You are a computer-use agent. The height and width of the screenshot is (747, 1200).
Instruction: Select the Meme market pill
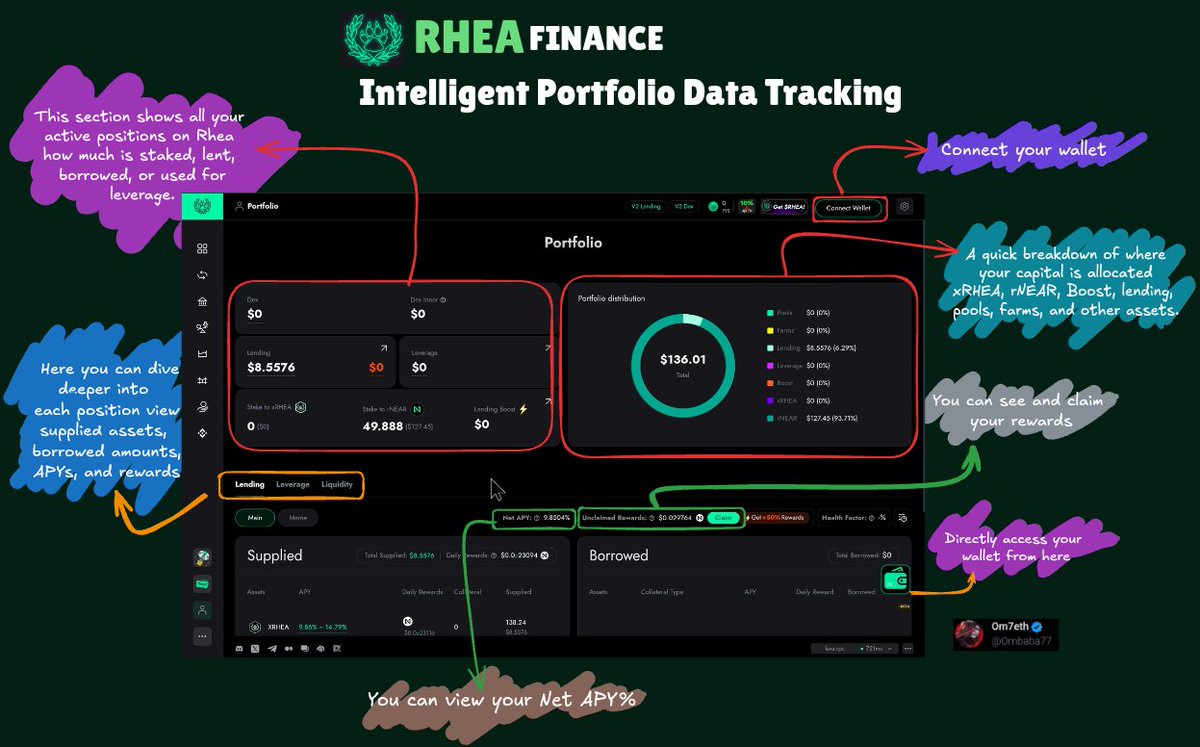click(x=298, y=518)
